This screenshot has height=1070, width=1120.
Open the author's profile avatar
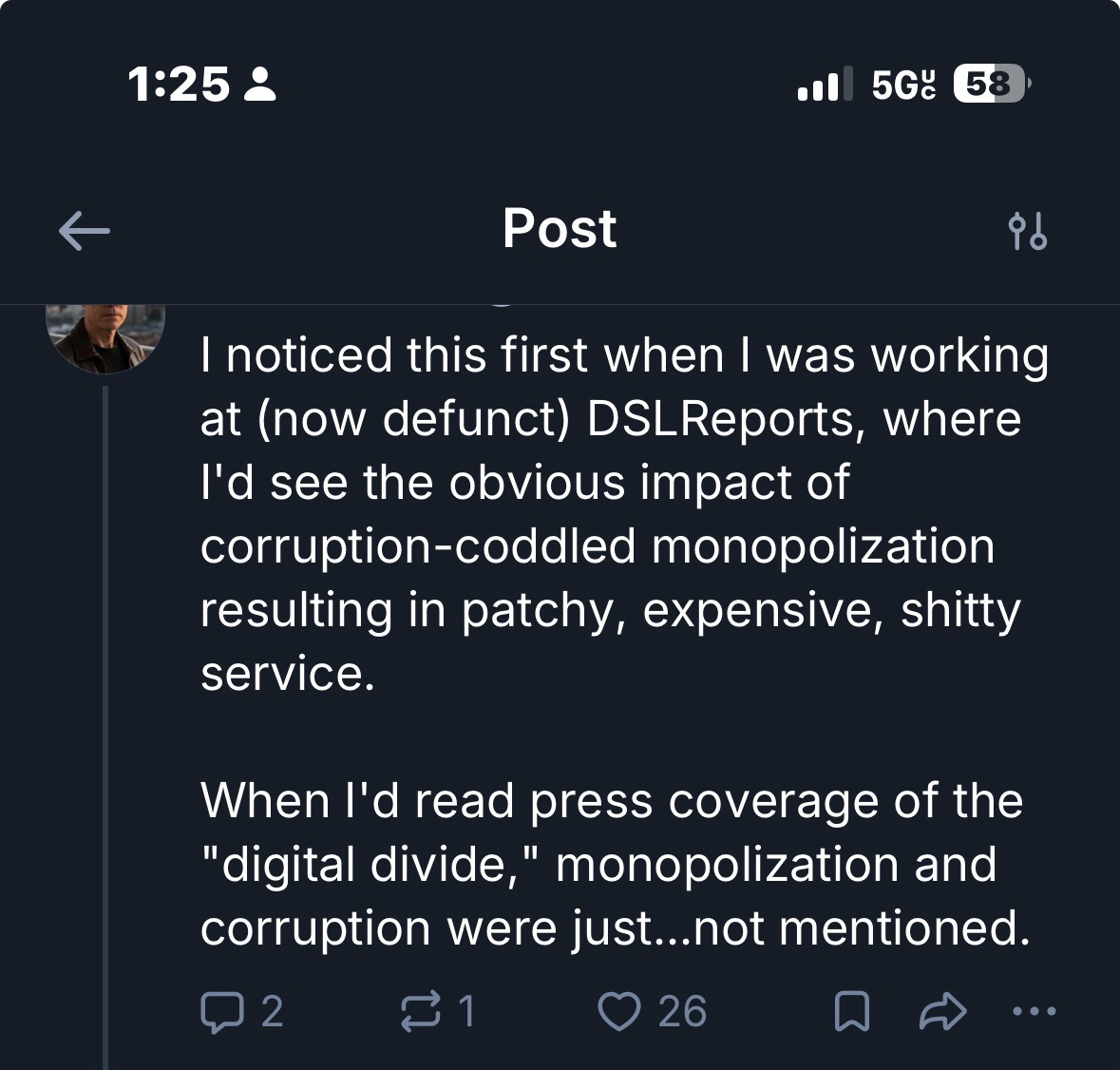106,335
